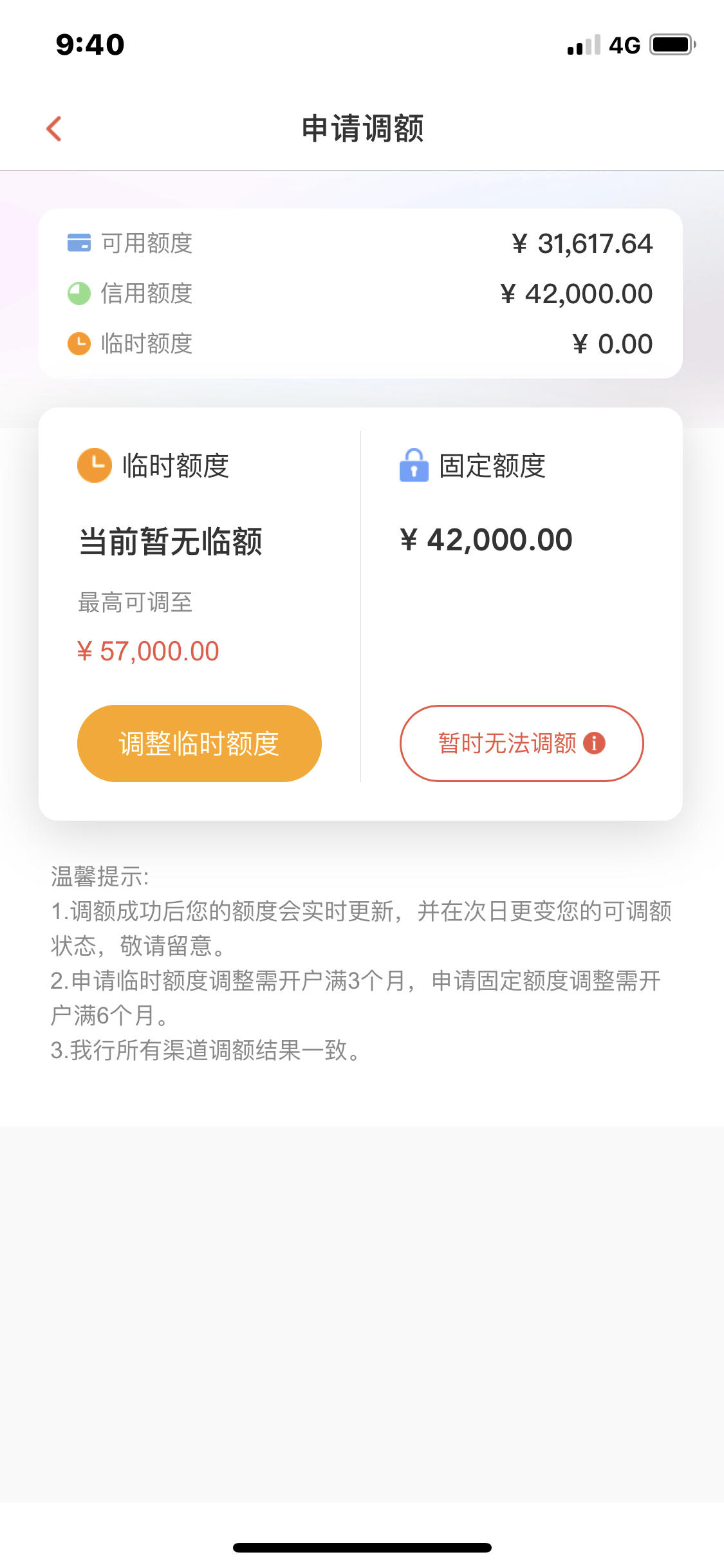
Task: Tap the blue lock icon next to 固定额度
Action: tap(414, 465)
